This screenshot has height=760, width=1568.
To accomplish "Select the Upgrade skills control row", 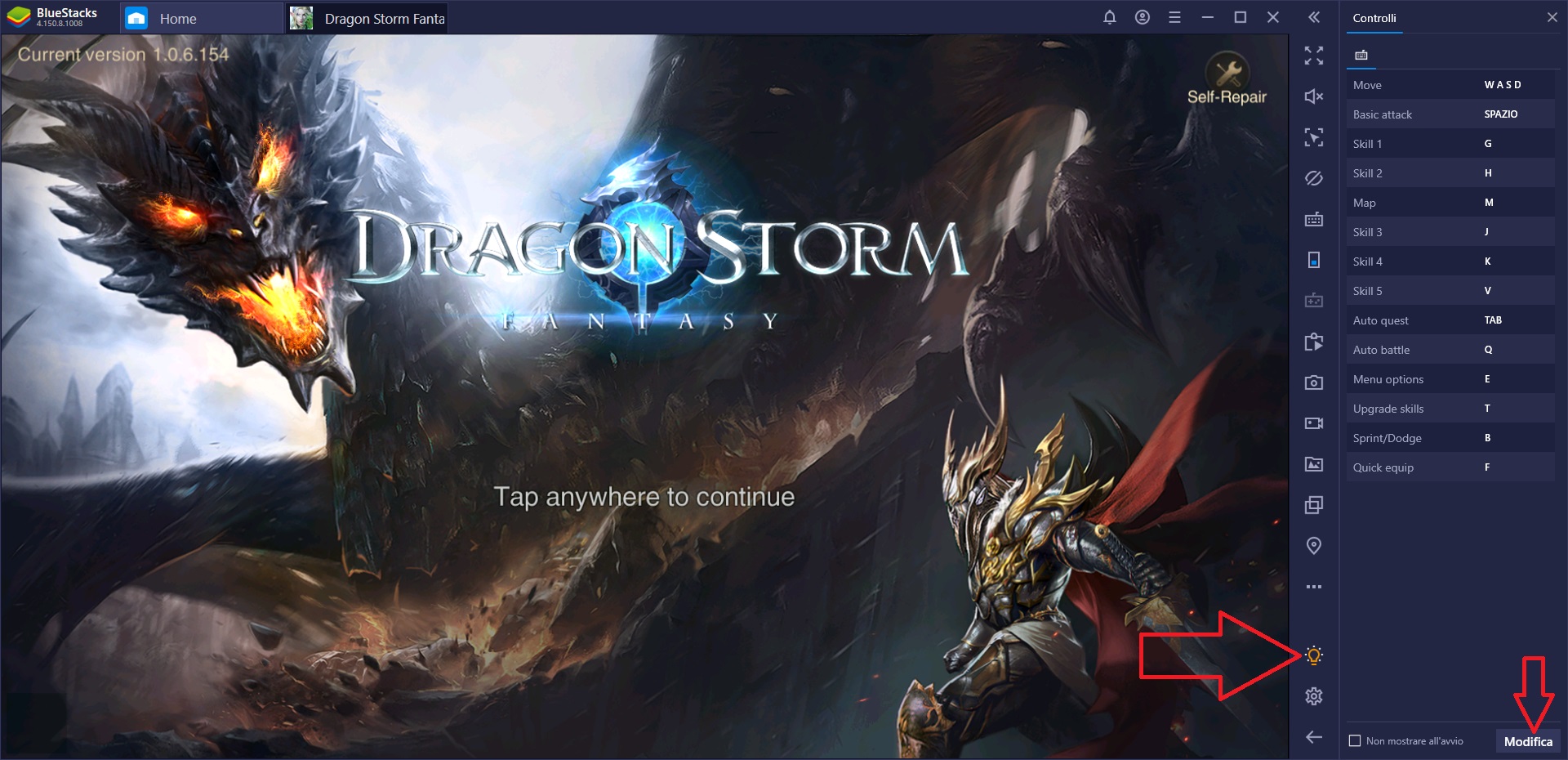I will (x=1450, y=409).
